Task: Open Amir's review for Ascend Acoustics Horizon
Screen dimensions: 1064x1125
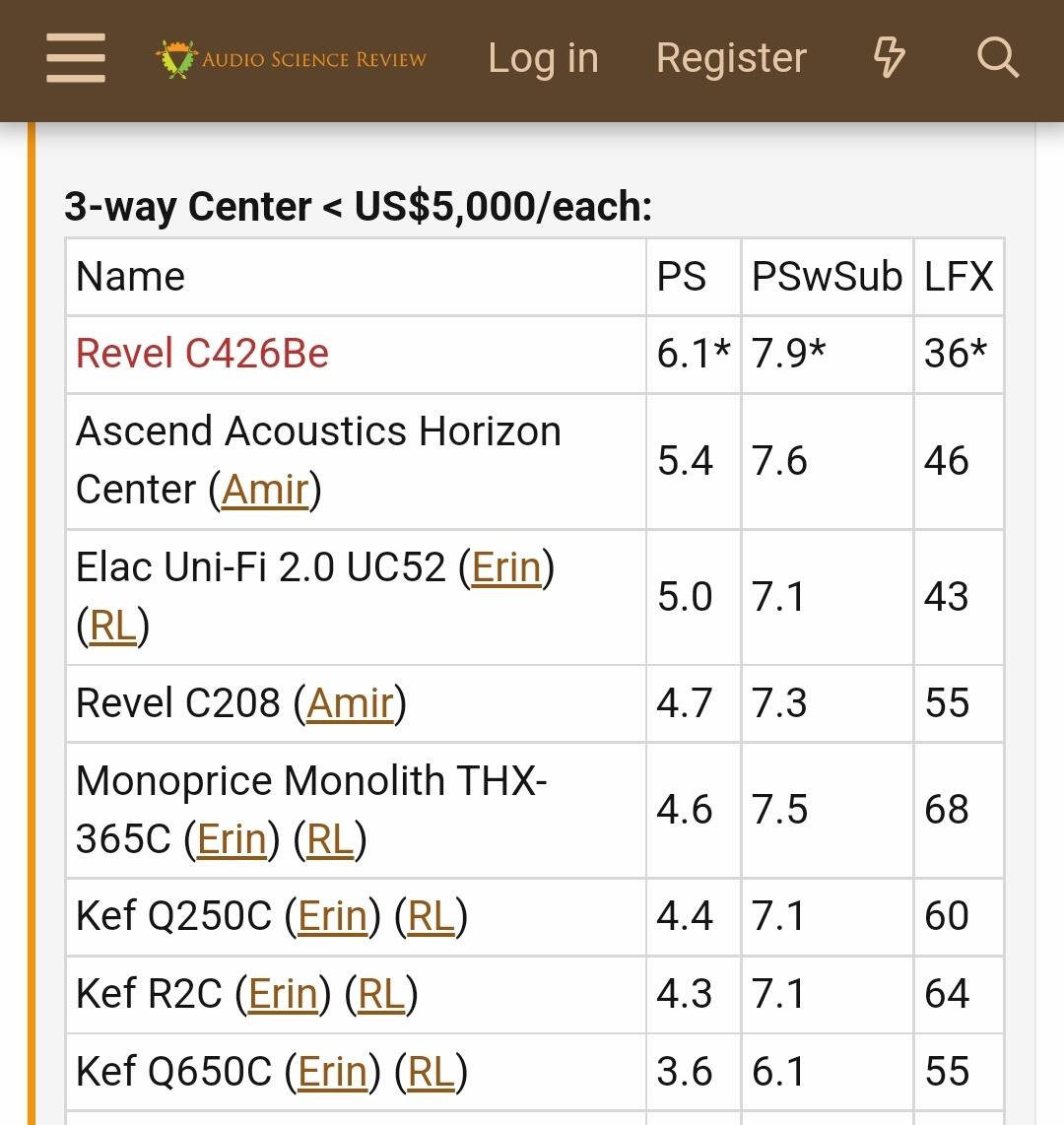Action: [x=265, y=490]
